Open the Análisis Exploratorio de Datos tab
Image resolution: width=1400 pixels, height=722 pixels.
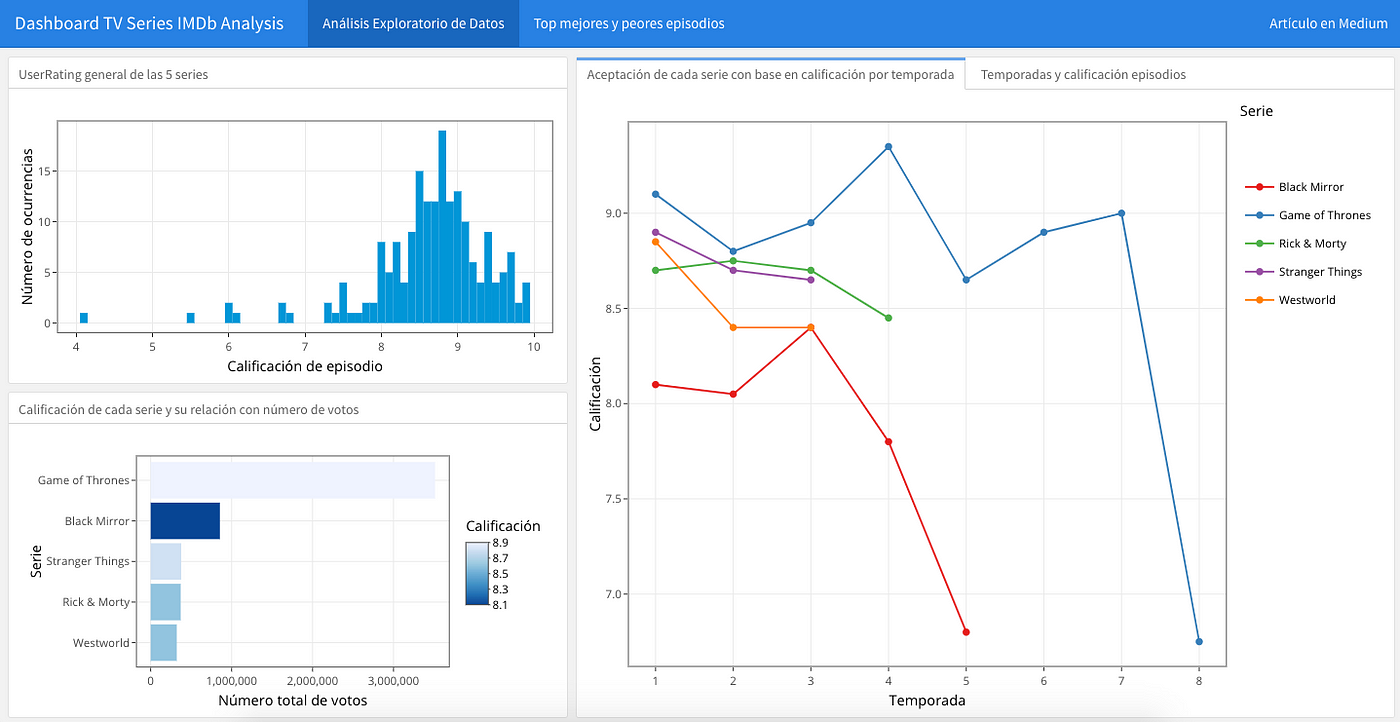(414, 23)
